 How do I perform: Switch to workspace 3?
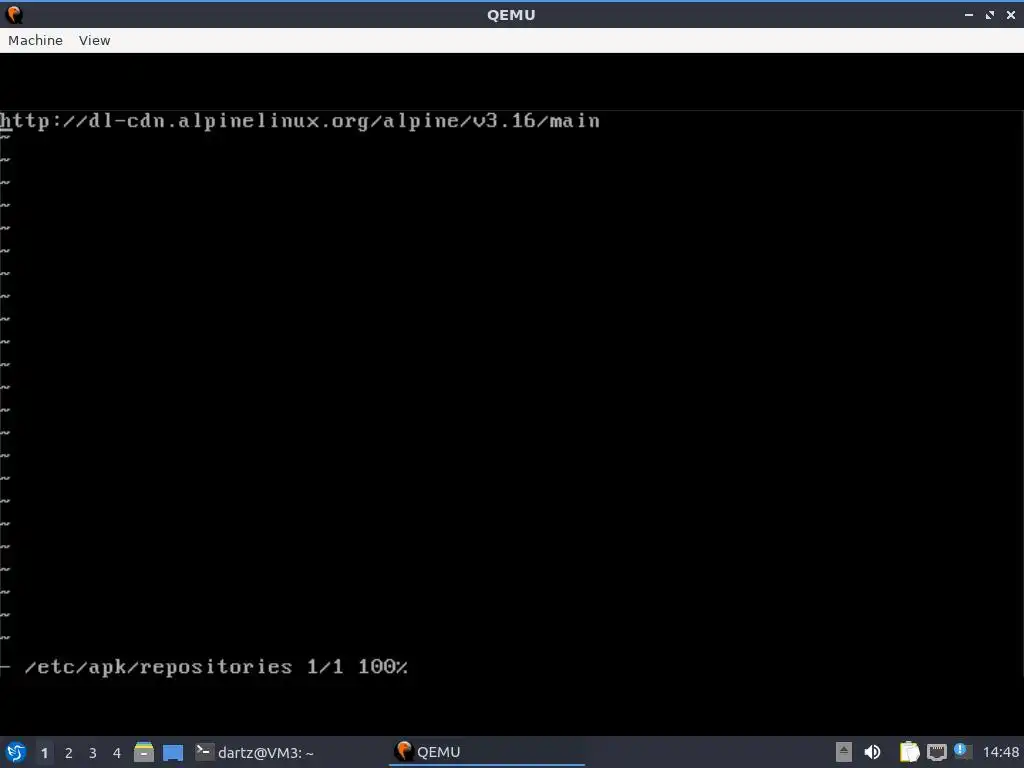93,752
